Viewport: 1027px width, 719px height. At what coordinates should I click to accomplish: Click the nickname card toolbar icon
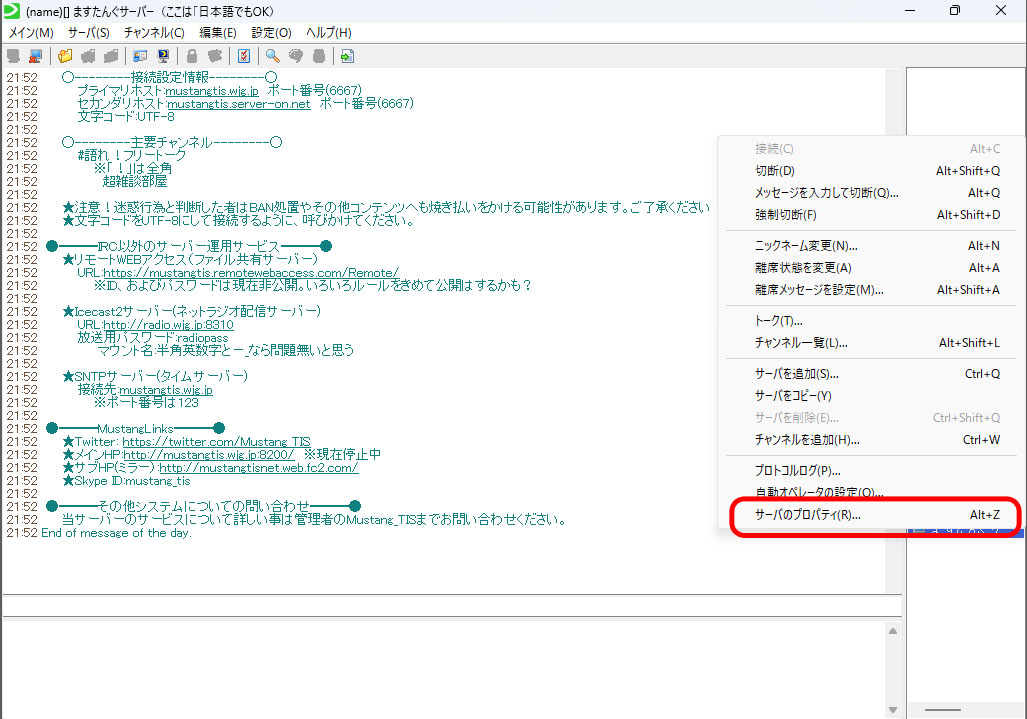point(139,56)
